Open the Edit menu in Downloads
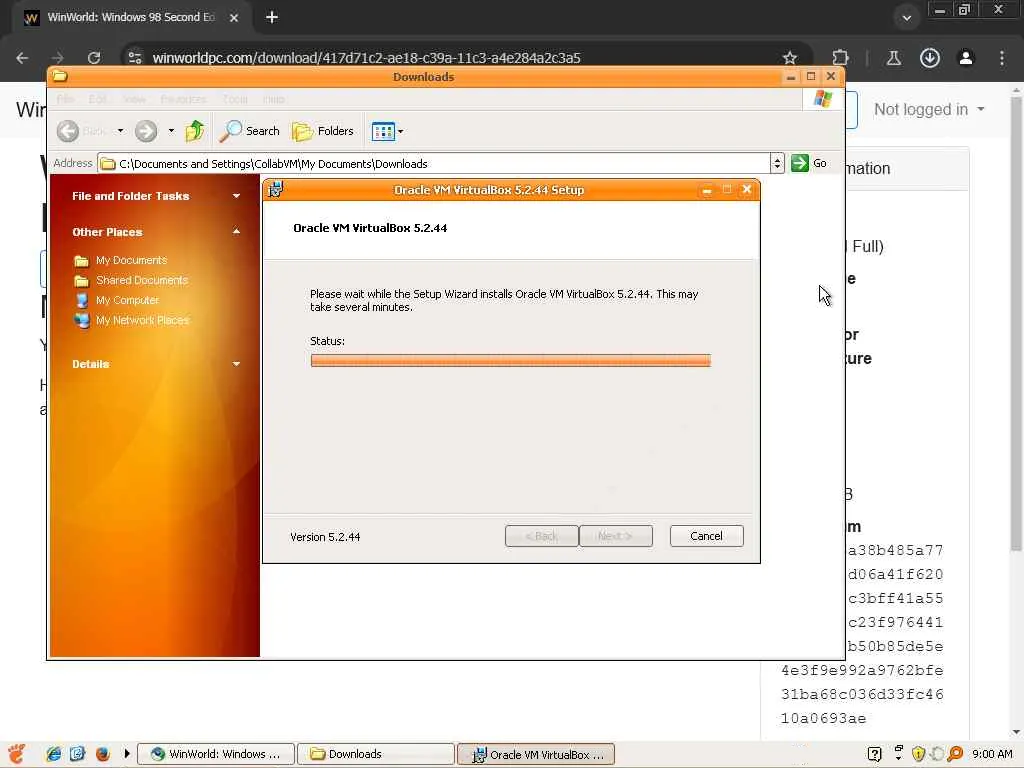The width and height of the screenshot is (1024, 768). [98, 99]
